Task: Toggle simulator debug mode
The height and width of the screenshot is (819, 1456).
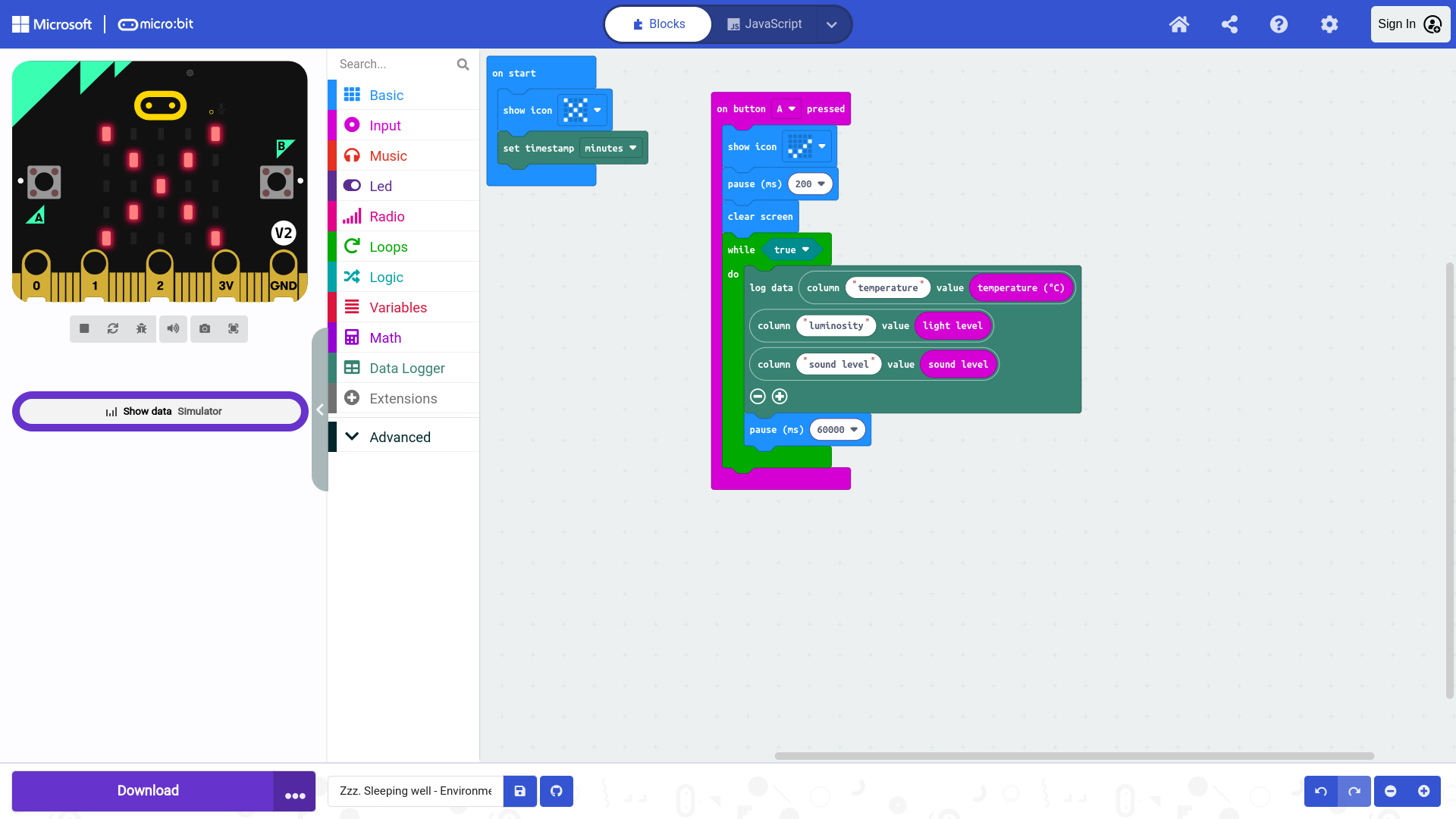Action: [x=142, y=328]
